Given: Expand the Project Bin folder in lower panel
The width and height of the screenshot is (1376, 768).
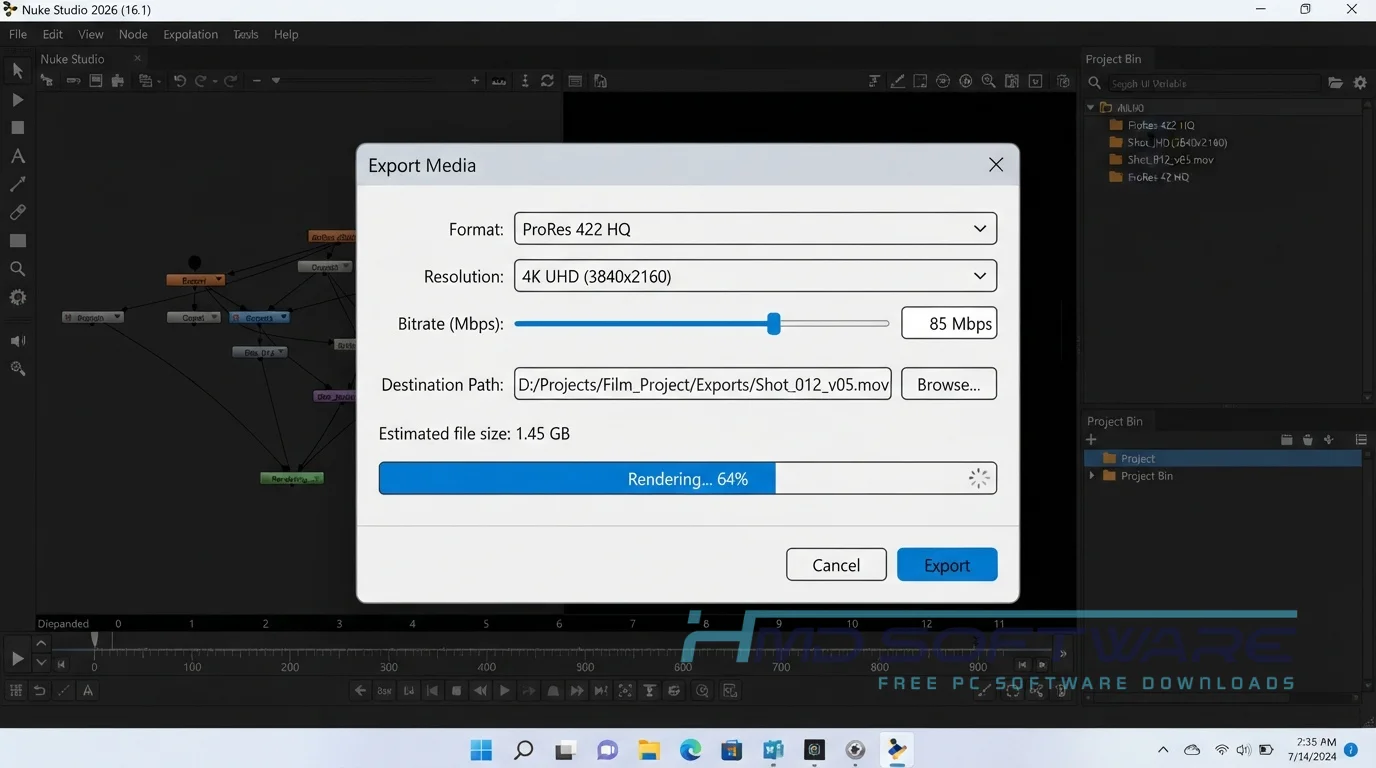Looking at the screenshot, I should tap(1092, 476).
